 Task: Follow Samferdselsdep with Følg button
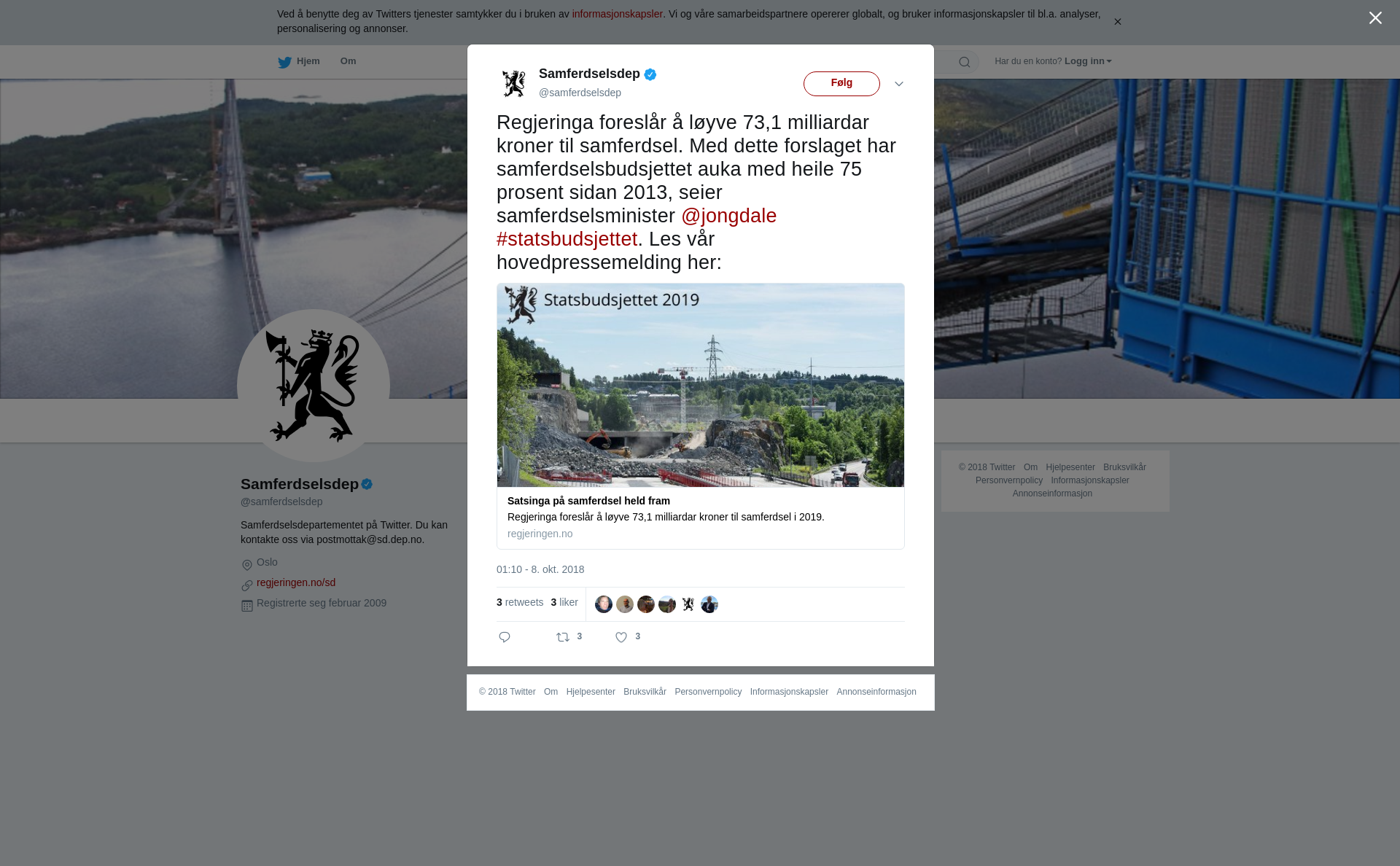click(841, 83)
